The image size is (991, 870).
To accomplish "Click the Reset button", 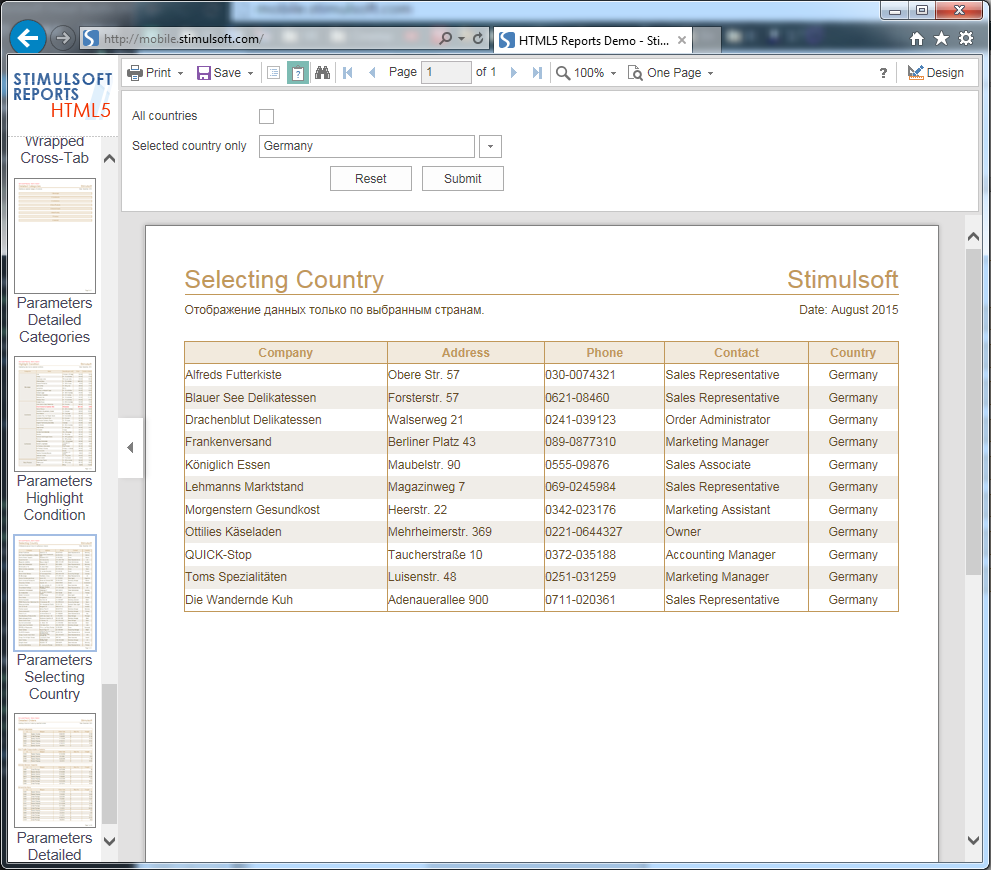I will coord(370,179).
